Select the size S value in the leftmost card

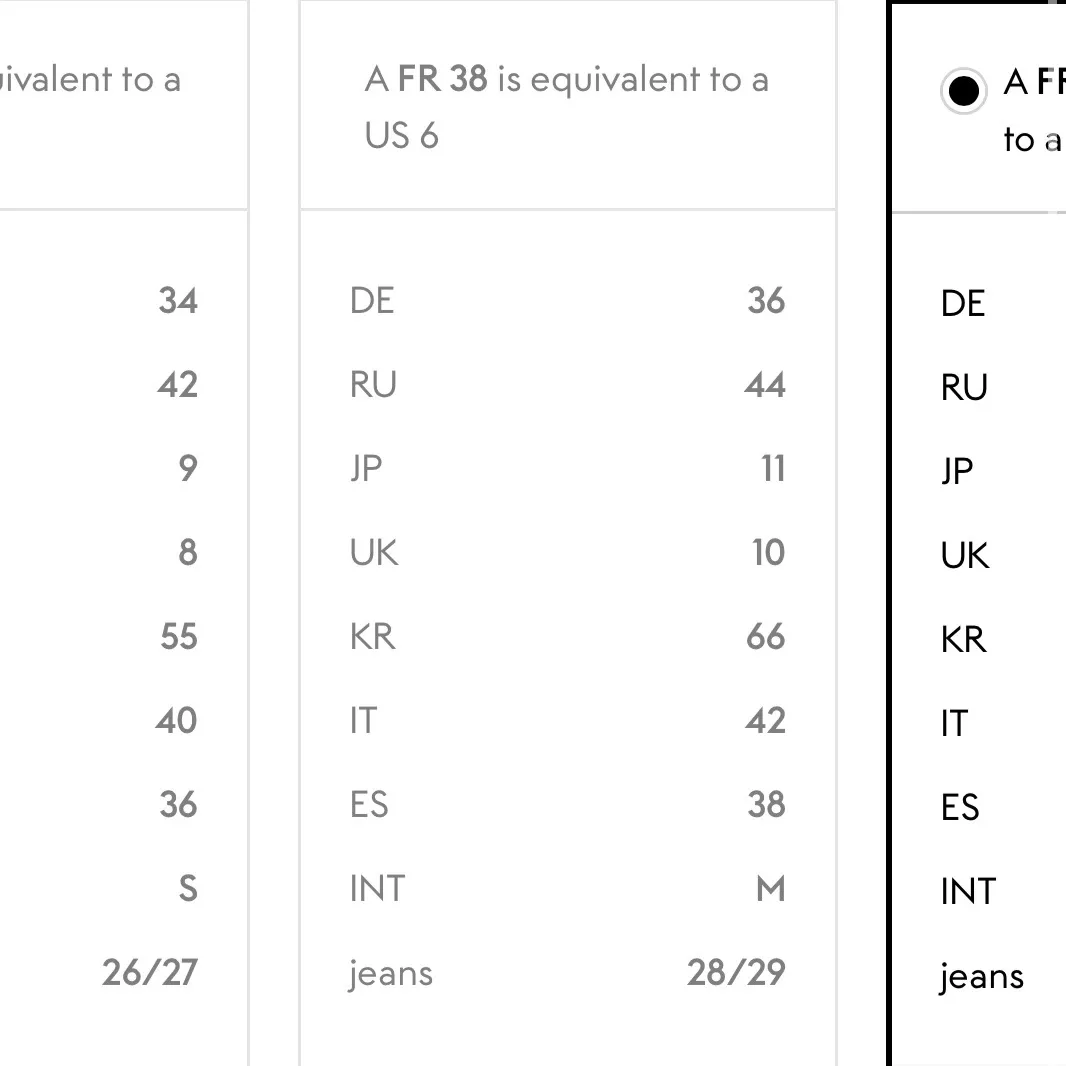tap(188, 889)
